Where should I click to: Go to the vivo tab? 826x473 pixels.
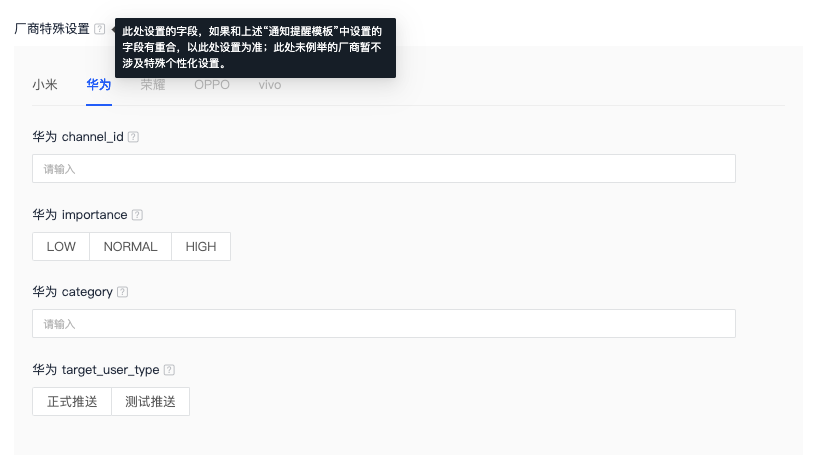click(x=270, y=85)
